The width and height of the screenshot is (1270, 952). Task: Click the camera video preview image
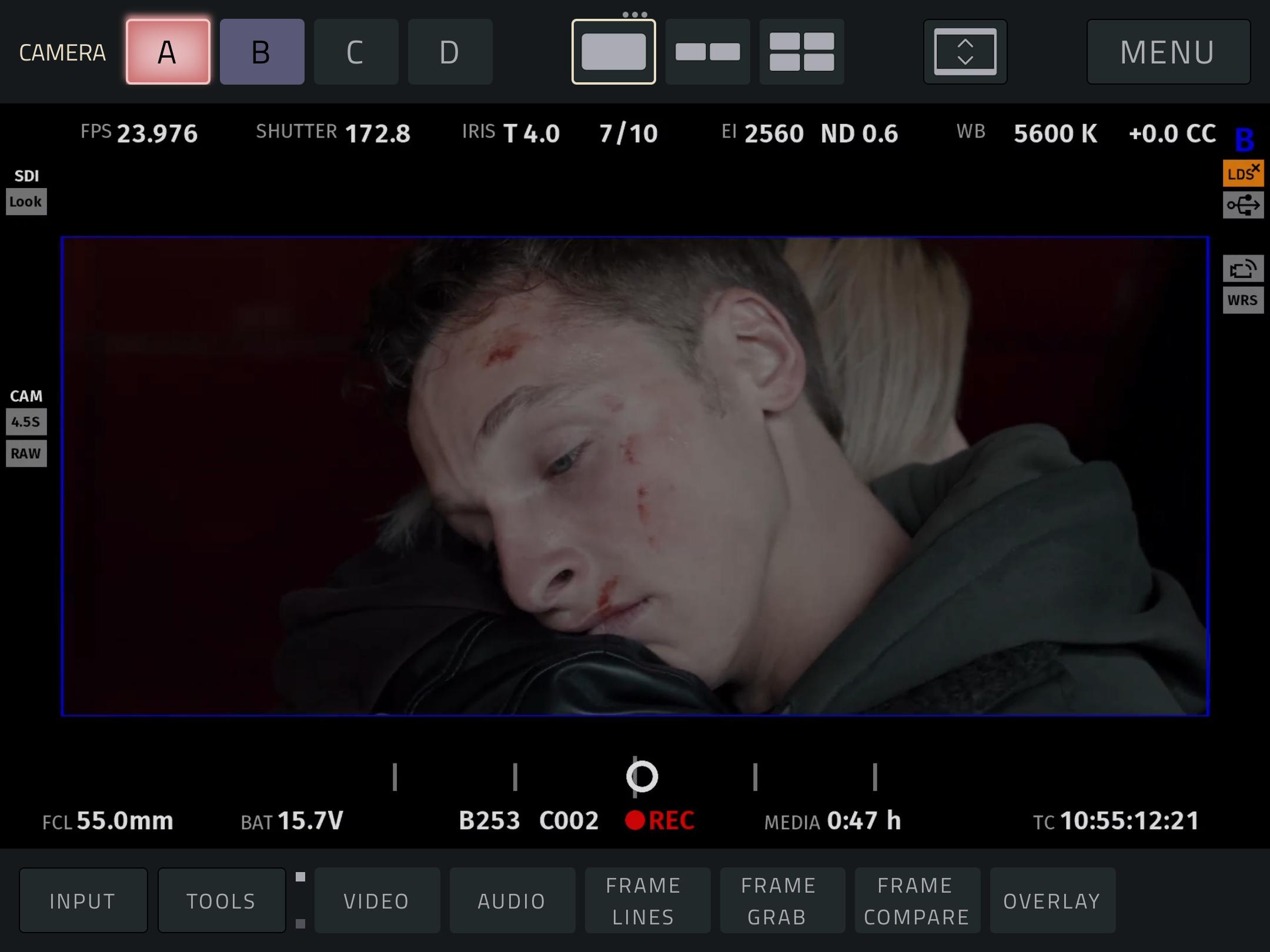click(x=634, y=476)
